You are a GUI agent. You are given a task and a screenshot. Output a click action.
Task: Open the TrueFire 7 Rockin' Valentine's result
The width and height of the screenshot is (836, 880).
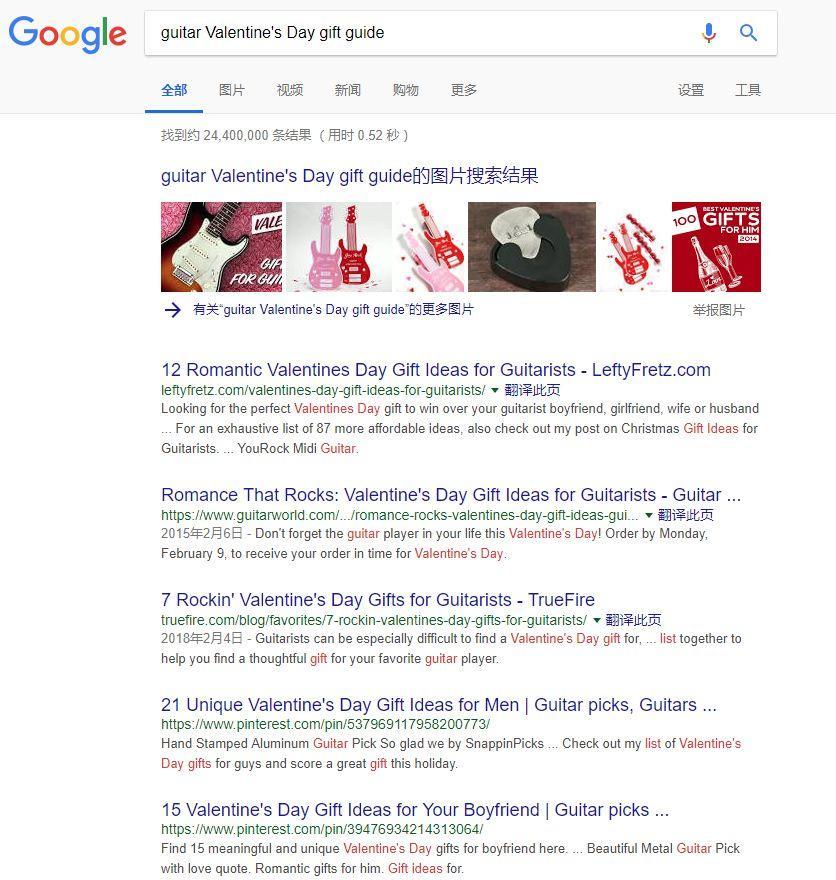378,600
